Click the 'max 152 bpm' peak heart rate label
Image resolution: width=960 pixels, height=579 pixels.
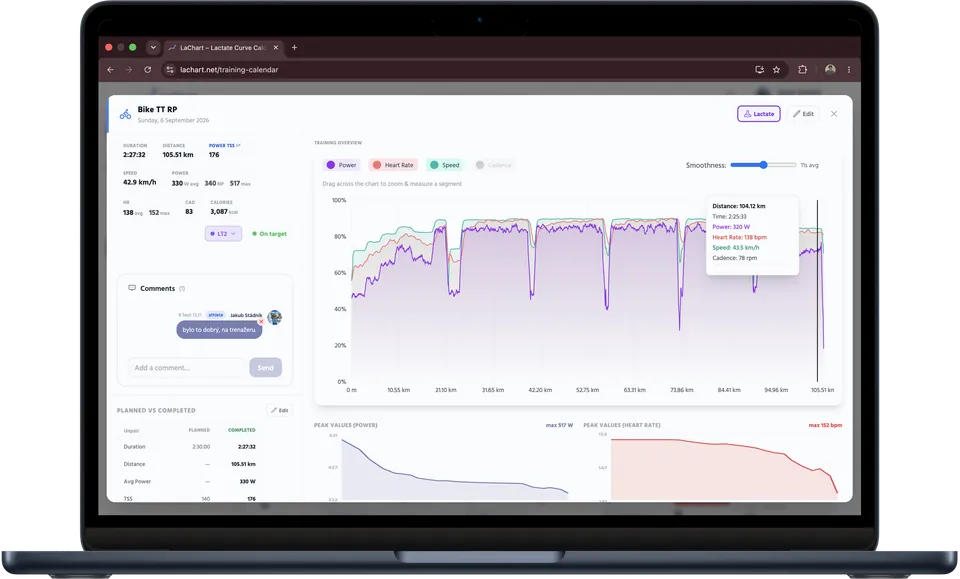coord(825,425)
